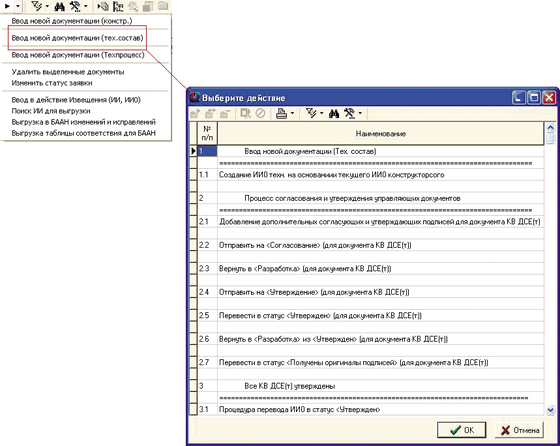Choose "Удалить выделенные документы" from the menu
The image size is (560, 446).
pos(68,72)
